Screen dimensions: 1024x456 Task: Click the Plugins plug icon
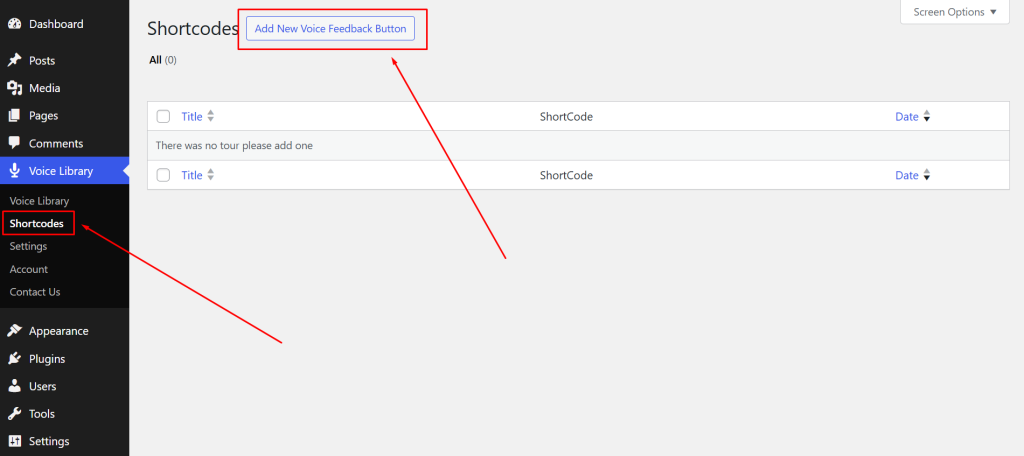[14, 359]
